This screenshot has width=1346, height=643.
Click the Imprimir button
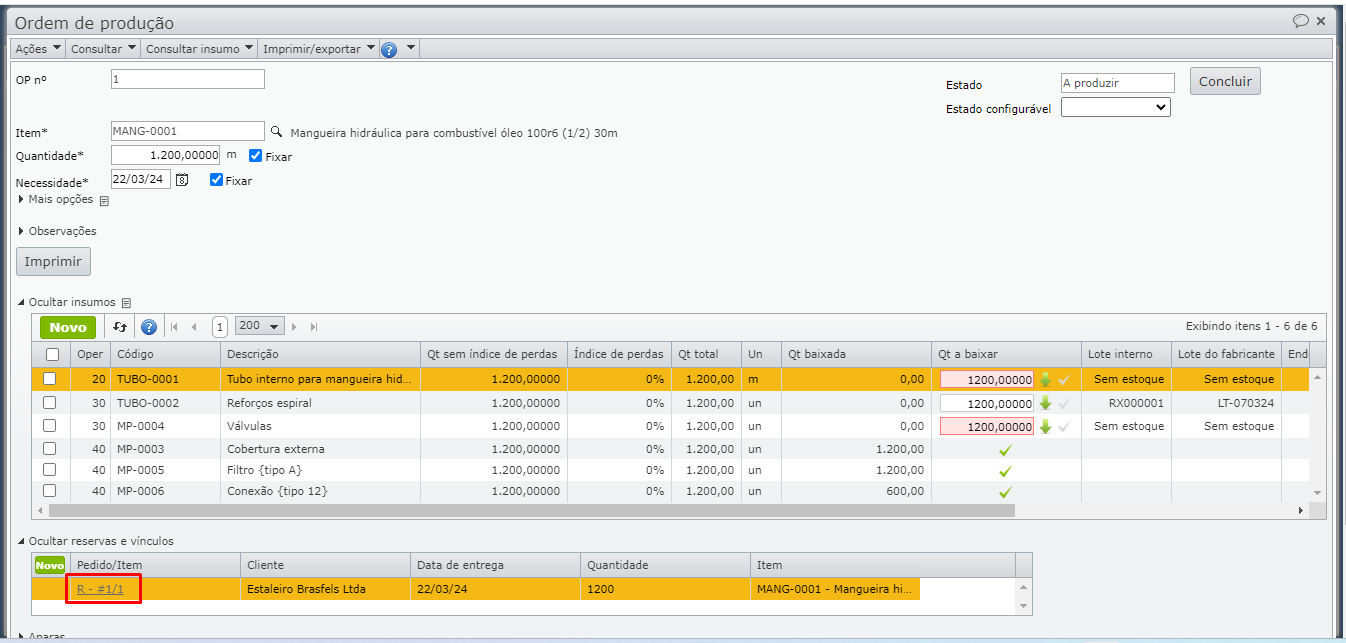click(x=53, y=261)
